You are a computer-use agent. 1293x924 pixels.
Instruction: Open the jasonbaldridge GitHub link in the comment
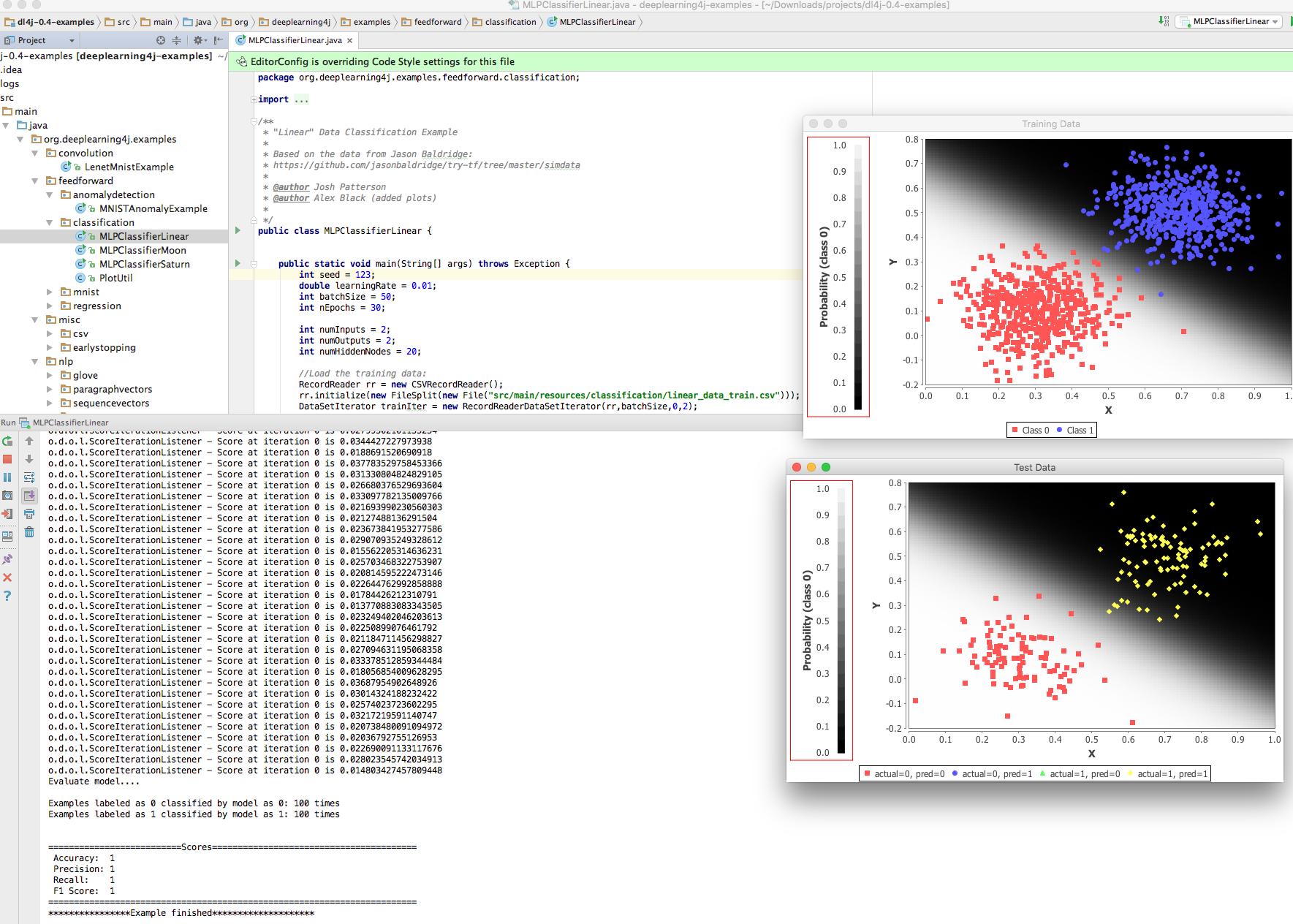coord(426,165)
